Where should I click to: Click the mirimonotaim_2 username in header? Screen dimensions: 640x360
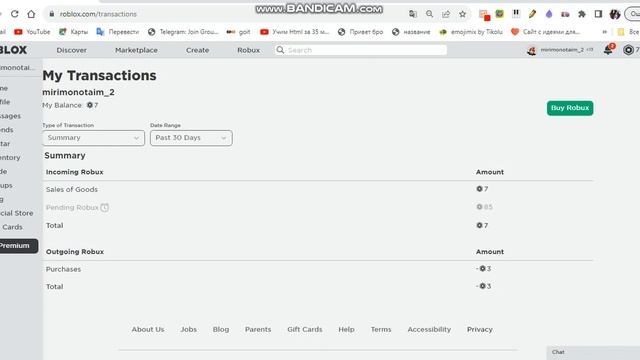point(562,50)
